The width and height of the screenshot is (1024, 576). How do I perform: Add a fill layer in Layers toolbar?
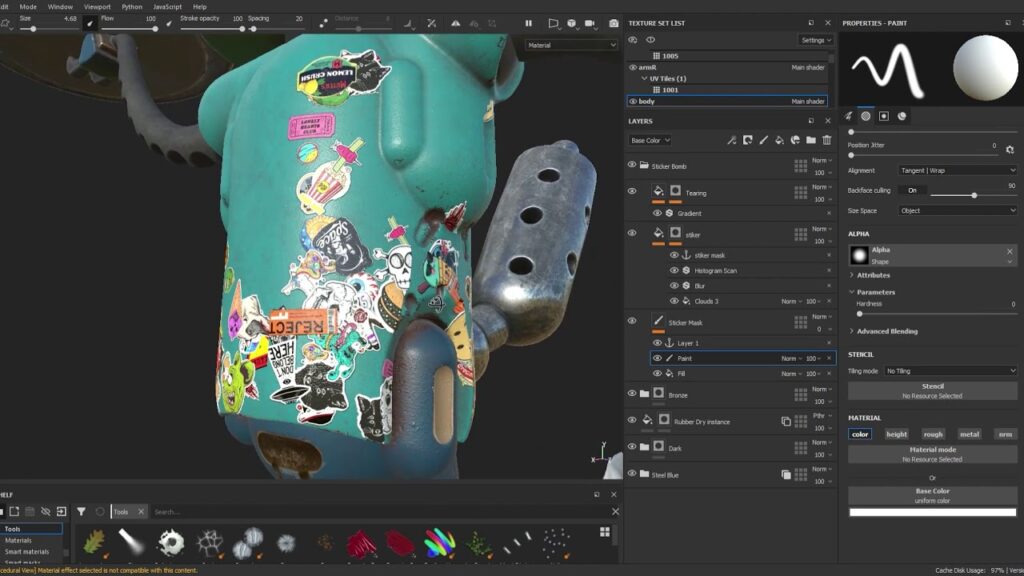click(x=779, y=140)
